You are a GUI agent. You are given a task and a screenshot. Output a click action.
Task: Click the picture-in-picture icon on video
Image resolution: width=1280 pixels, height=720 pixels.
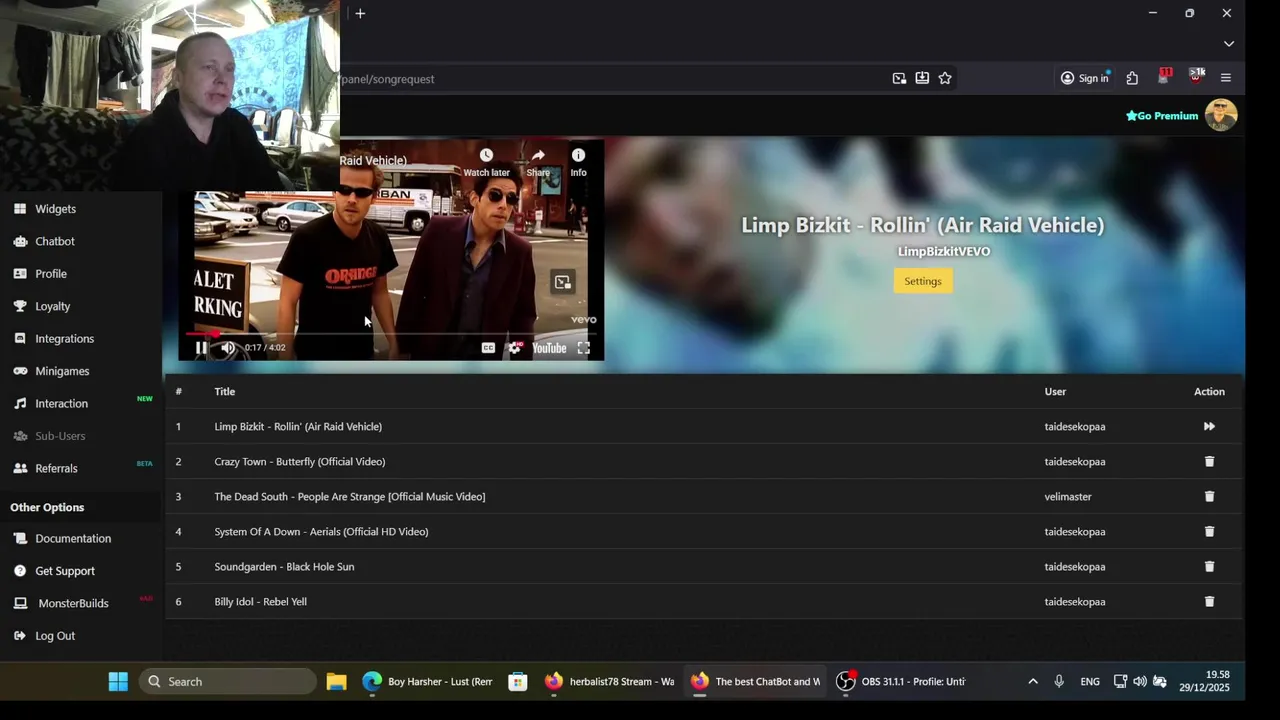point(563,283)
